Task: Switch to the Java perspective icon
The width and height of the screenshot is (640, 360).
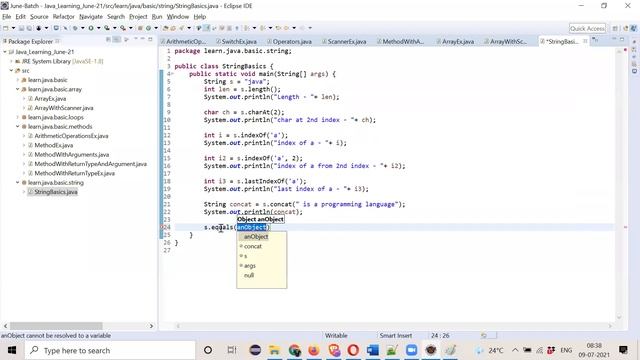Action: point(633,28)
